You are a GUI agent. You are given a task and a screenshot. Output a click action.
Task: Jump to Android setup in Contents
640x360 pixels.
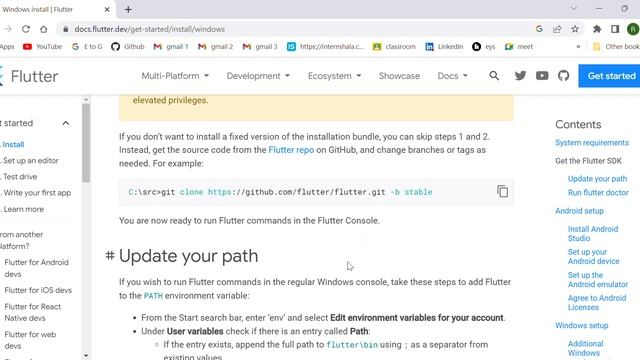(x=579, y=211)
